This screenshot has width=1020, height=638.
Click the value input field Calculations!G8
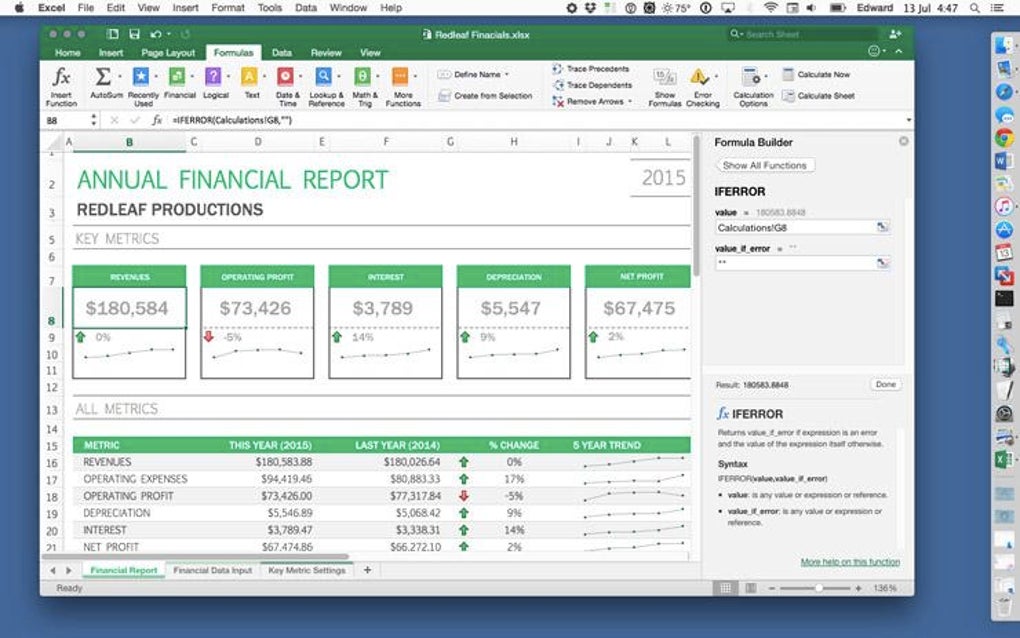point(797,228)
